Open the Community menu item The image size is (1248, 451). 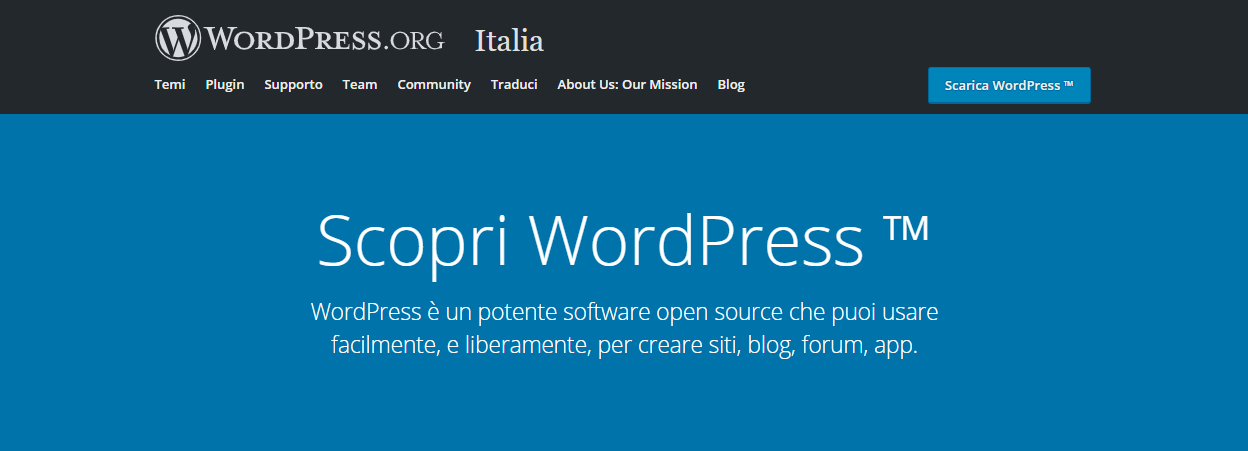[x=434, y=85]
